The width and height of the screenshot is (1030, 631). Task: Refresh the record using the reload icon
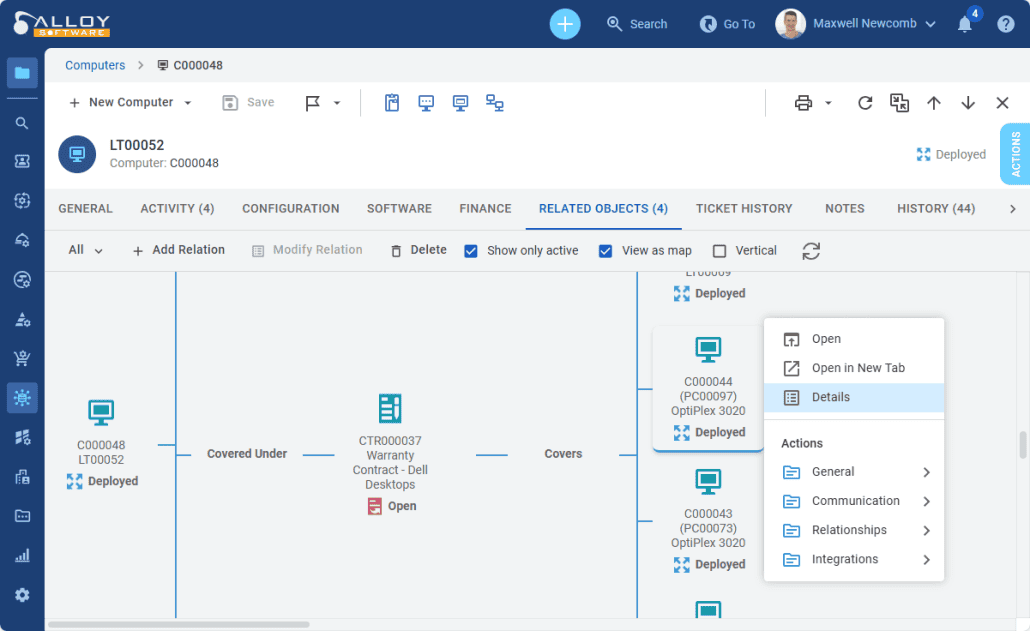pyautogui.click(x=864, y=102)
